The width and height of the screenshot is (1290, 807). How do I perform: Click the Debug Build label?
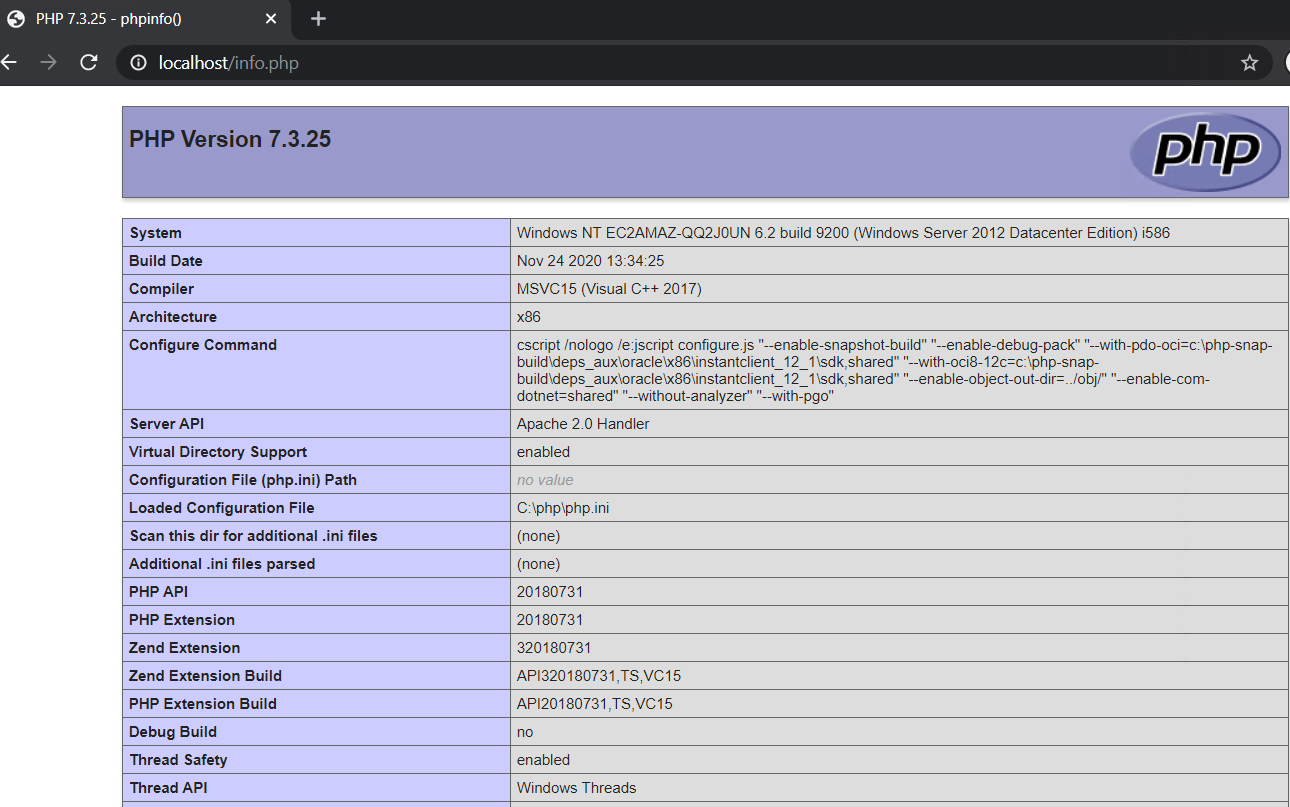tap(173, 732)
